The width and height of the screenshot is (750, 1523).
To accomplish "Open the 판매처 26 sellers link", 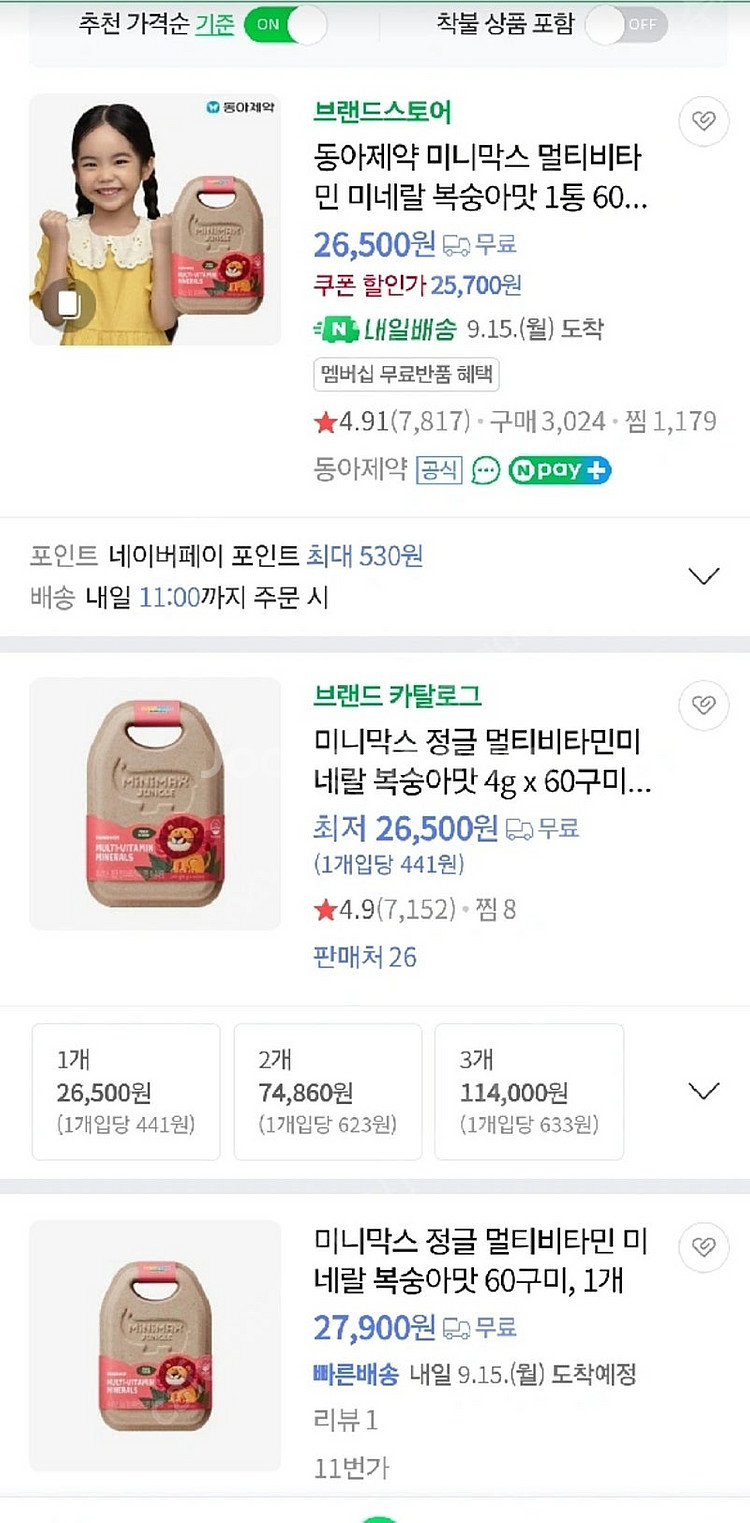I will (x=365, y=957).
